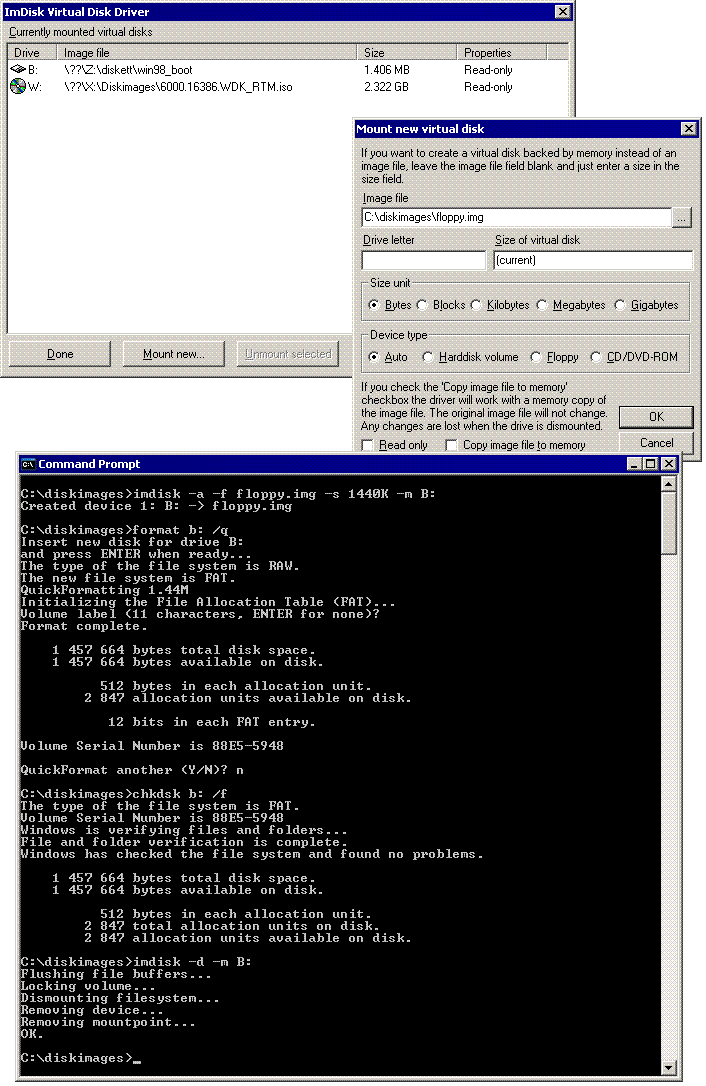The image size is (706, 1086).
Task: Sort by Properties column header
Action: 502,53
